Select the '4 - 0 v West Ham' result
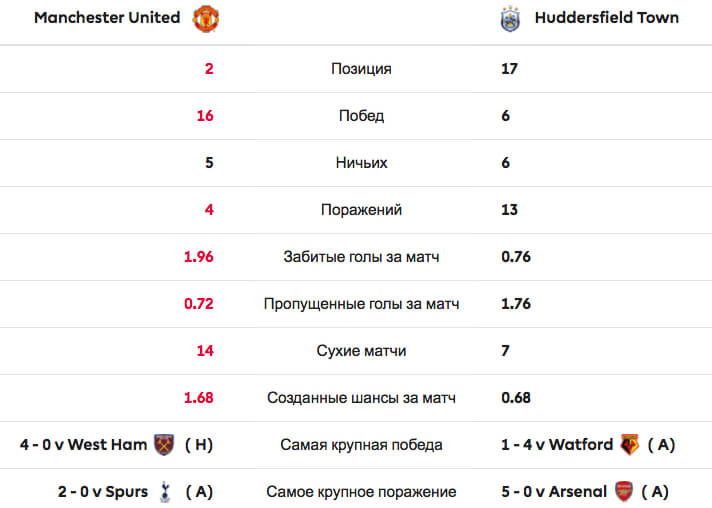The height and width of the screenshot is (508, 712). (x=84, y=444)
